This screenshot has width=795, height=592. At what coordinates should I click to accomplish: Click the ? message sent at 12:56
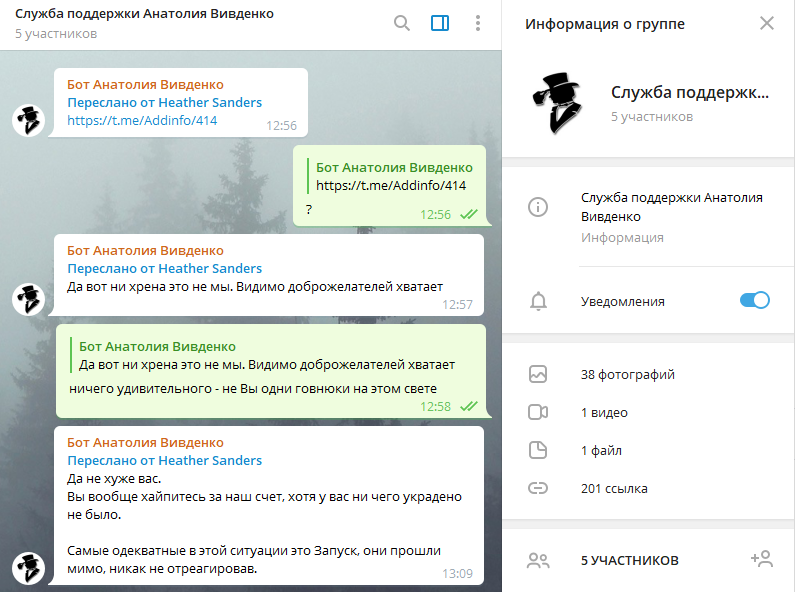point(309,209)
